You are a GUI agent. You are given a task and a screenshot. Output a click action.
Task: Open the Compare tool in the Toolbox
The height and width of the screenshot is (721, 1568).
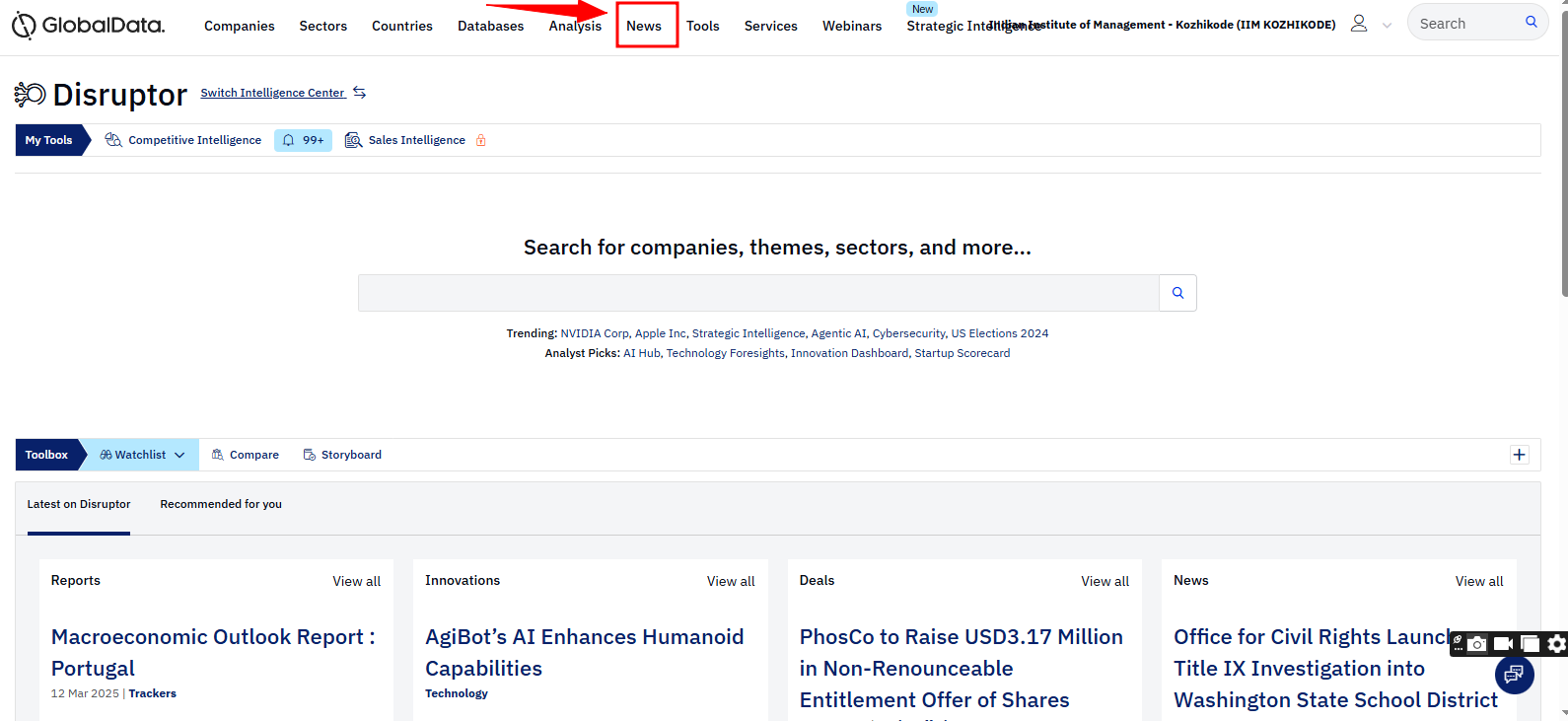click(x=246, y=455)
